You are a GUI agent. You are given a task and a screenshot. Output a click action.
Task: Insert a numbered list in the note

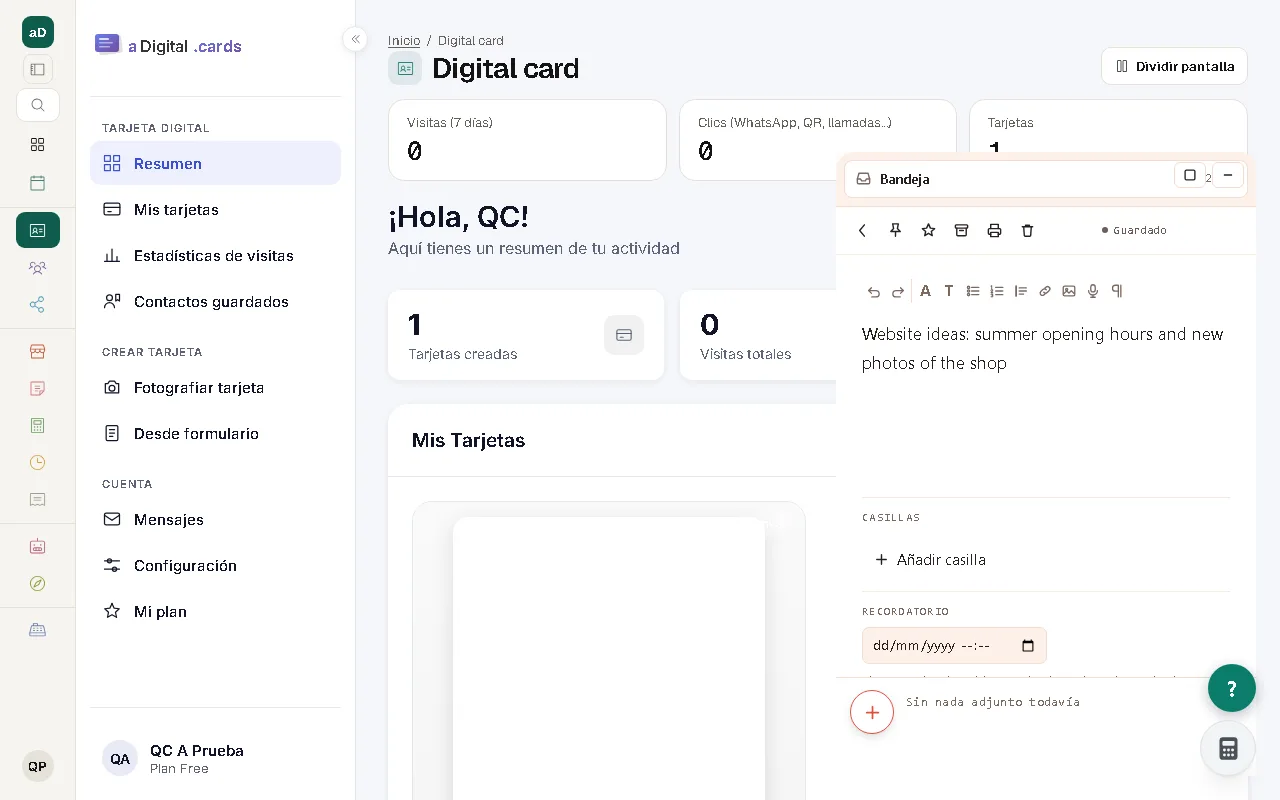pyautogui.click(x=997, y=291)
